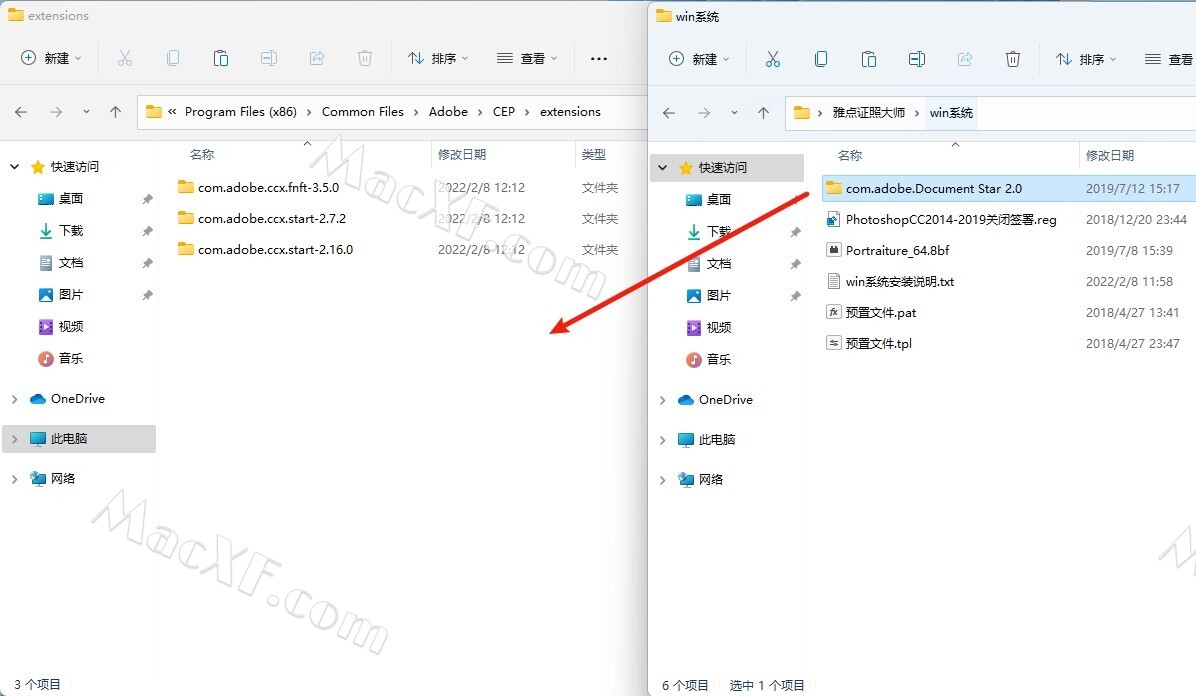Click Adobe breadcrumb in address bar
The image size is (1196, 696).
pyautogui.click(x=448, y=111)
